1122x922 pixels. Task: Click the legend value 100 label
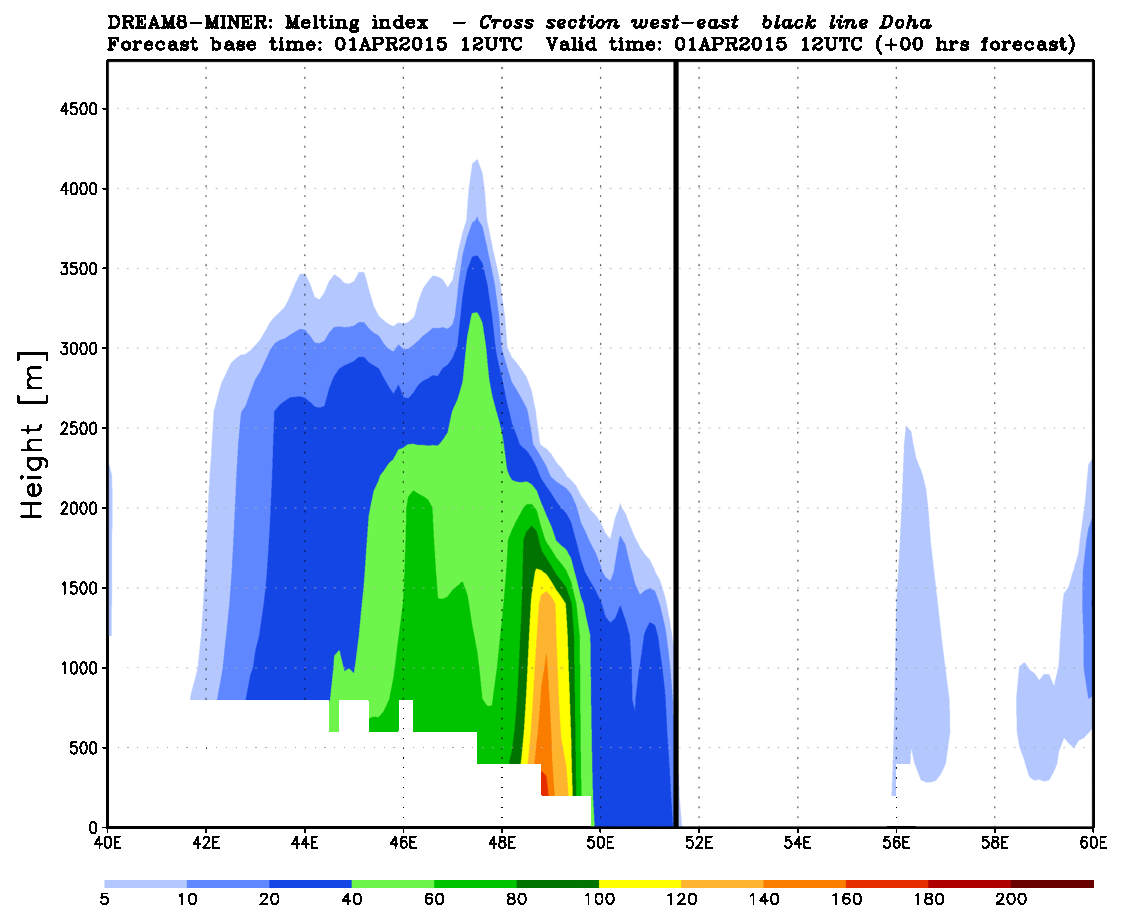tap(599, 899)
